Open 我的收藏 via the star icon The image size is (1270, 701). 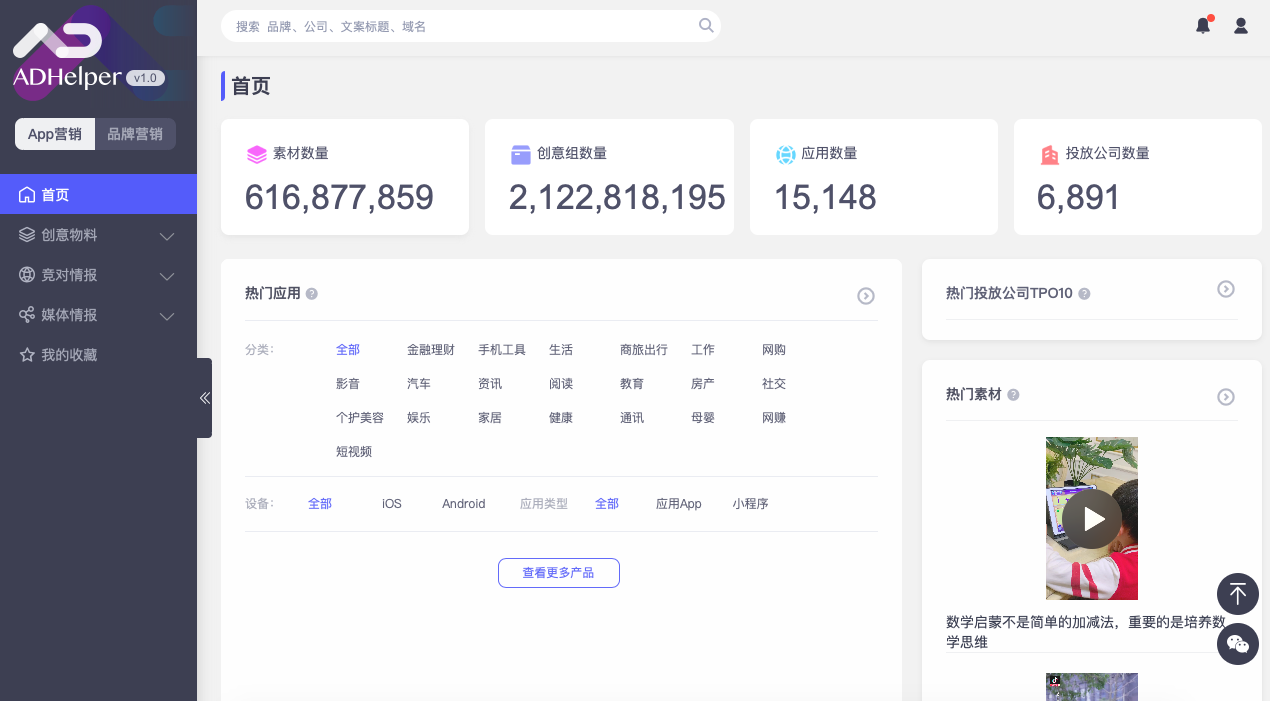click(x=27, y=354)
